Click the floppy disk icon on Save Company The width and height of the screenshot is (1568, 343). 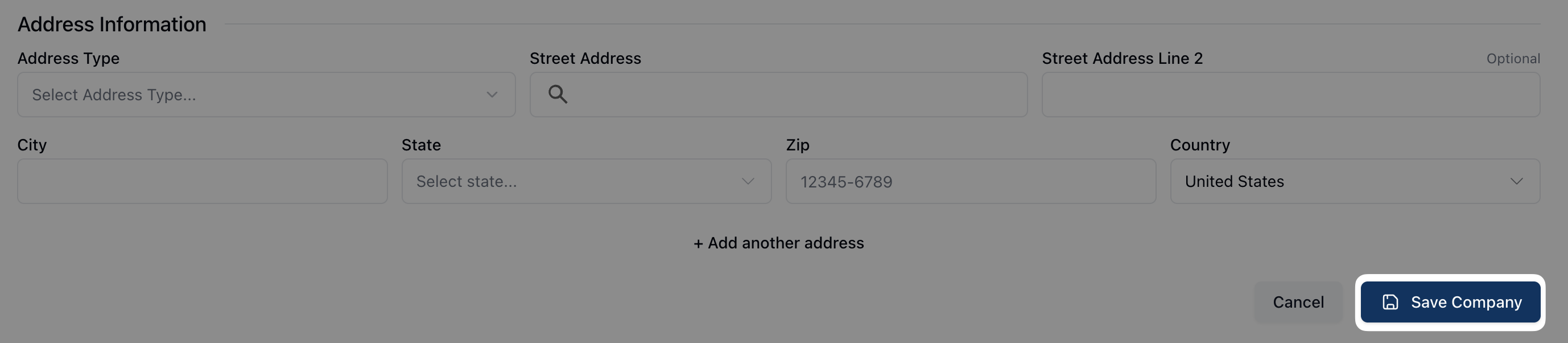click(x=1390, y=302)
